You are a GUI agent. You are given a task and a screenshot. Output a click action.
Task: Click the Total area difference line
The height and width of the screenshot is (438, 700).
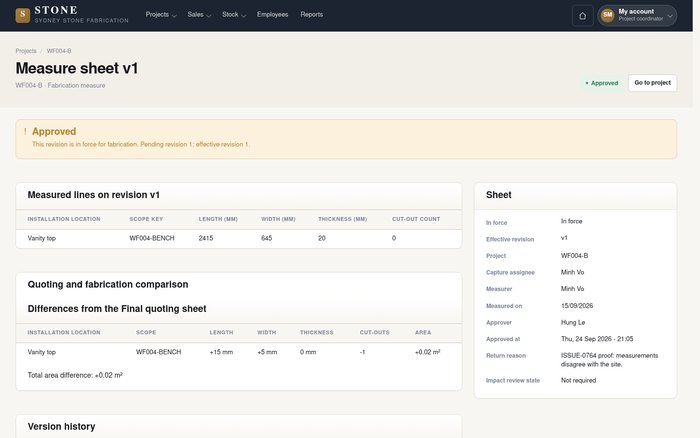pos(75,375)
